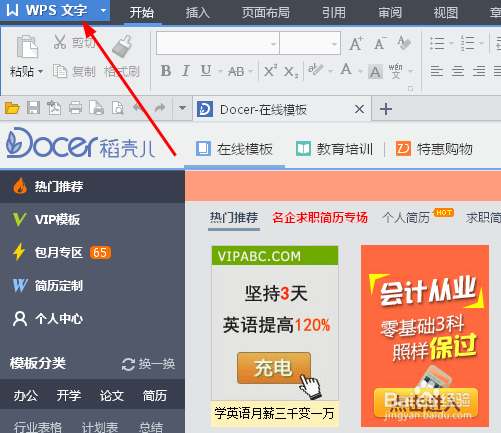Open quick access toolbar customize dropdown
501x433 pixels.
pos(182,108)
